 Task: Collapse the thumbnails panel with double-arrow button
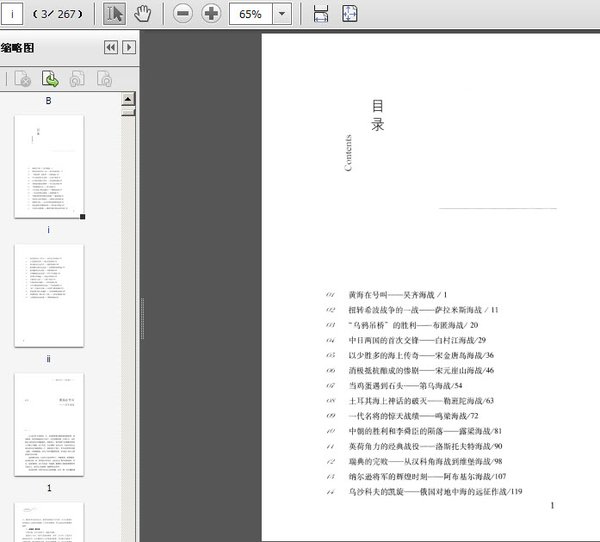coord(110,47)
